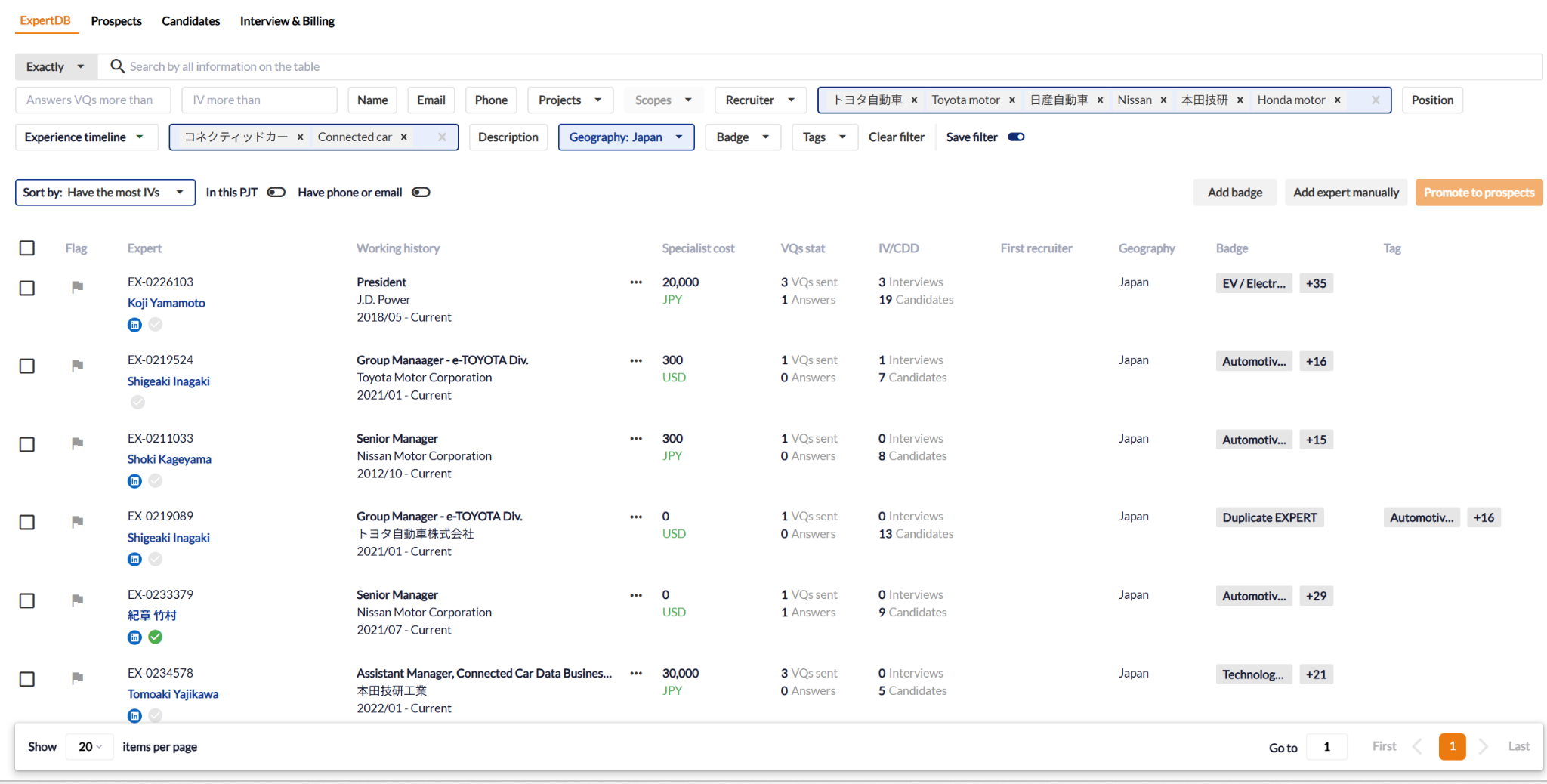Remove the Honda motor company chip

tap(1337, 100)
